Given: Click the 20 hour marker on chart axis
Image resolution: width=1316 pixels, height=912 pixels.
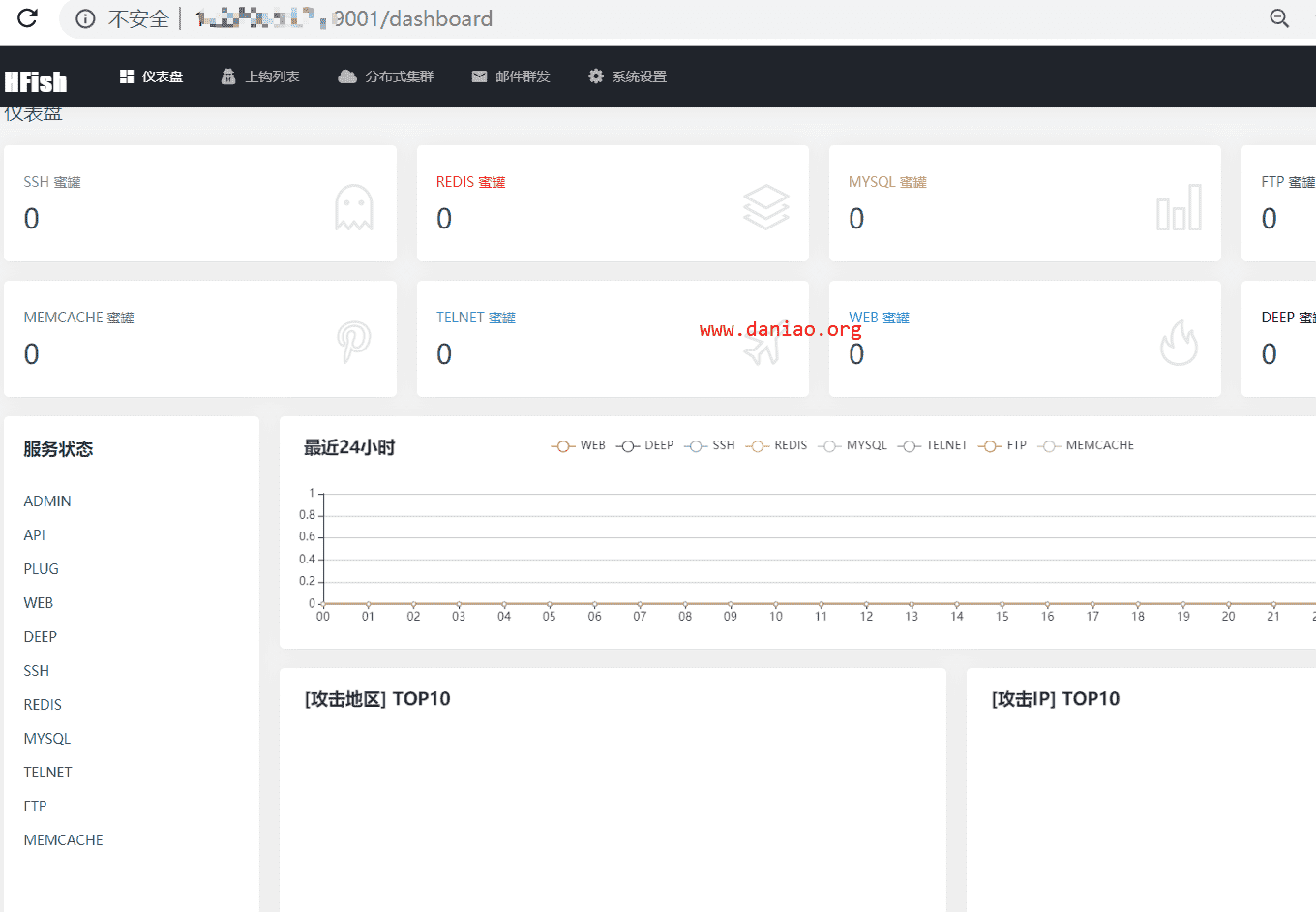Looking at the screenshot, I should (1228, 617).
